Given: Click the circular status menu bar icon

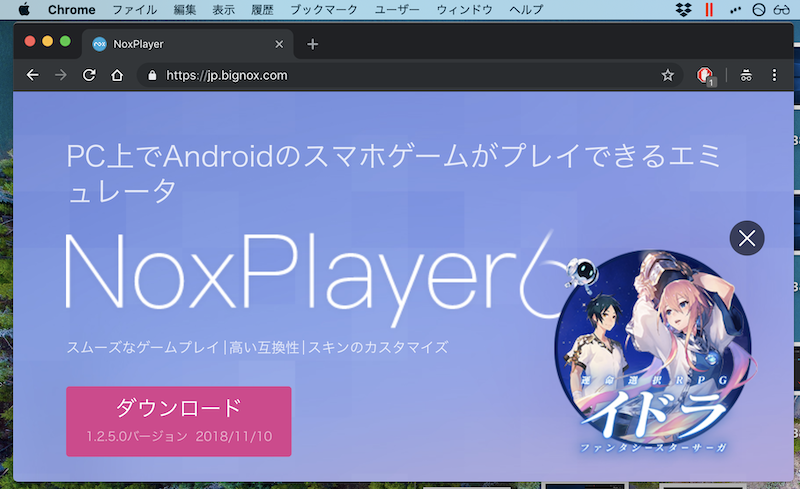Looking at the screenshot, I should click(759, 10).
